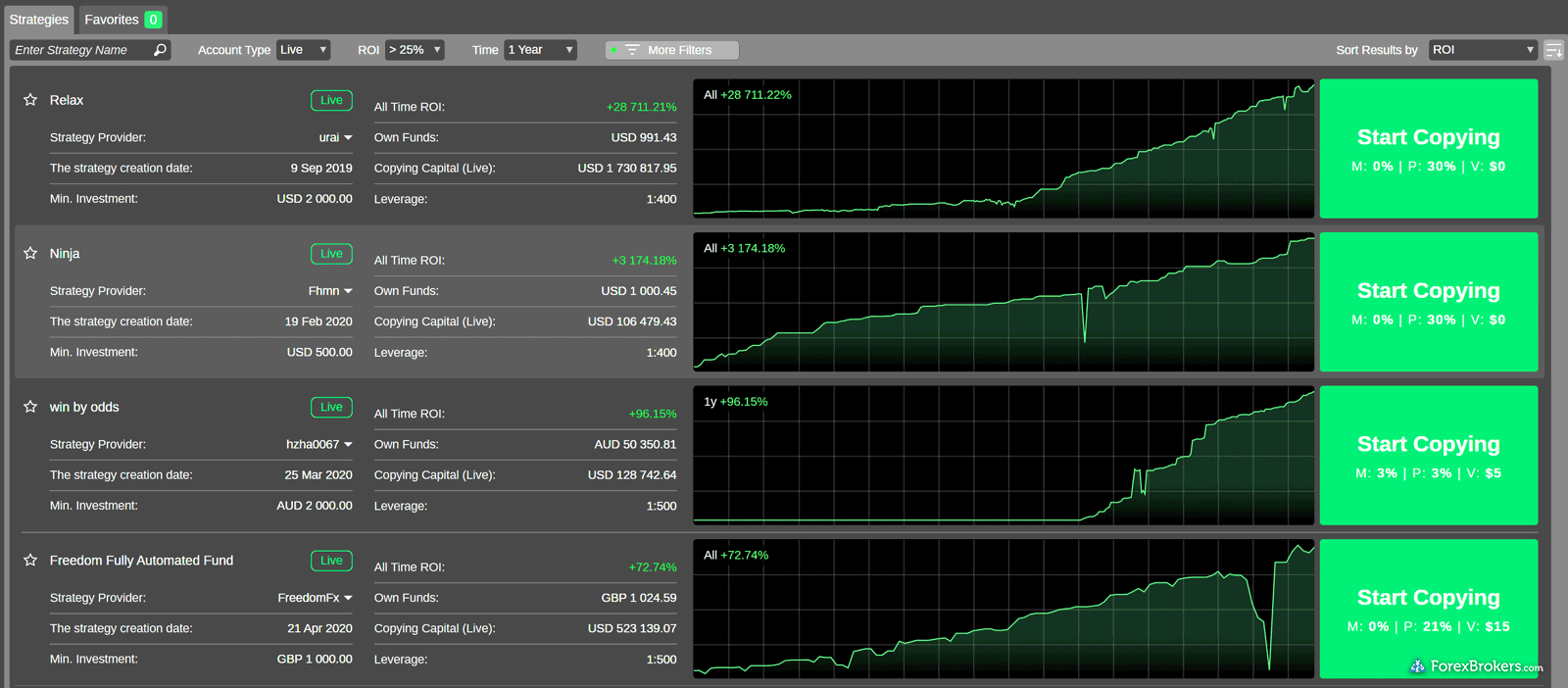1568x688 pixels.
Task: Start copying the win by odds strategy
Action: coord(1428,455)
